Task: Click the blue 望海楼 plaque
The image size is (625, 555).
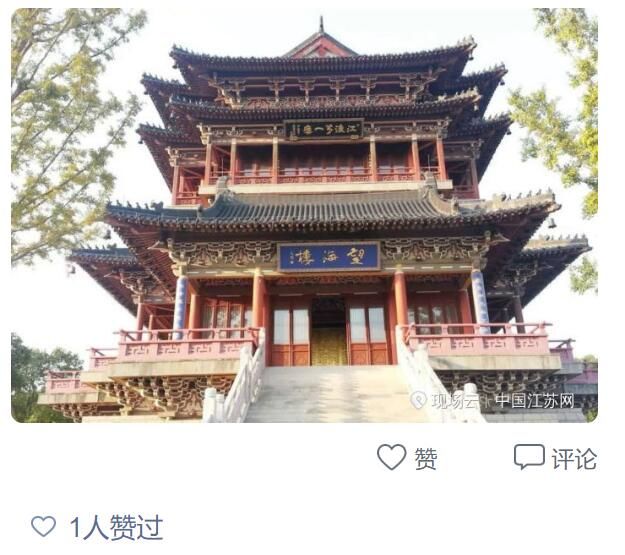Action: pos(329,257)
